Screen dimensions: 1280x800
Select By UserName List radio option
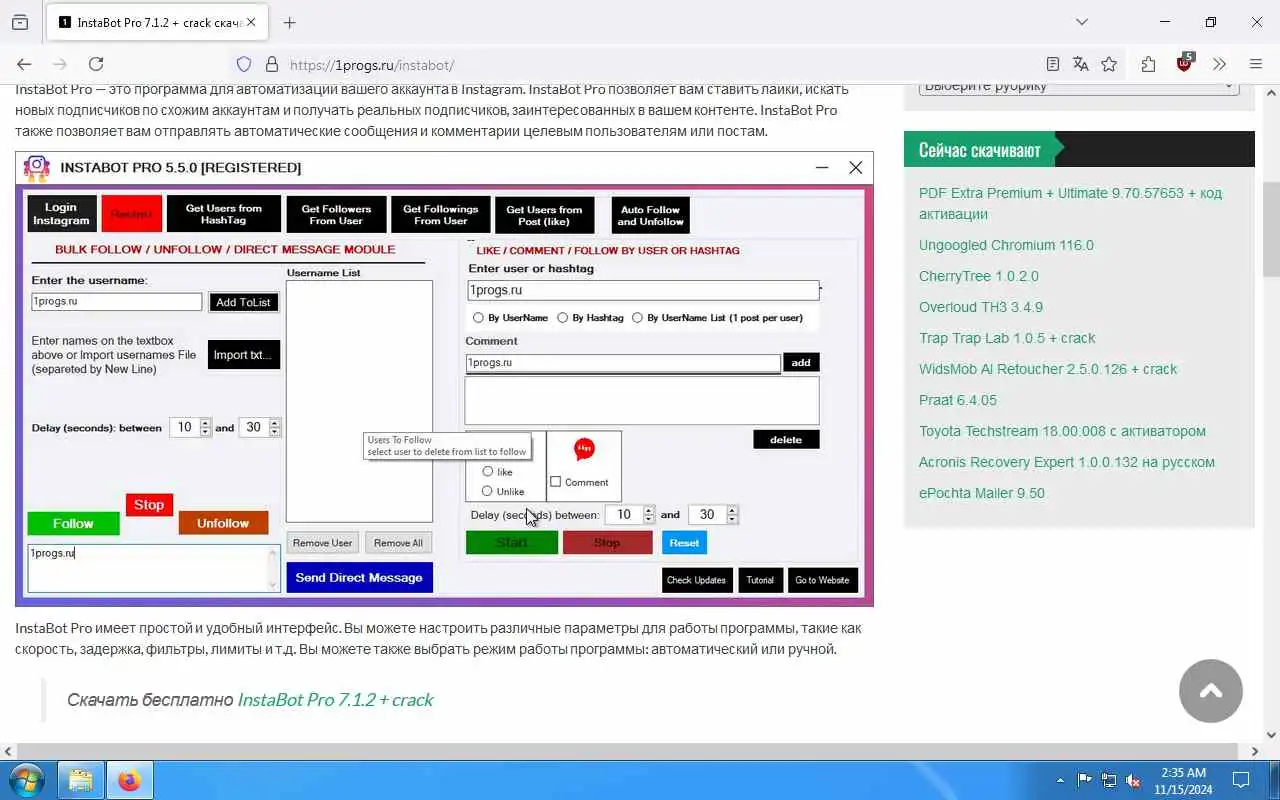[x=637, y=318]
